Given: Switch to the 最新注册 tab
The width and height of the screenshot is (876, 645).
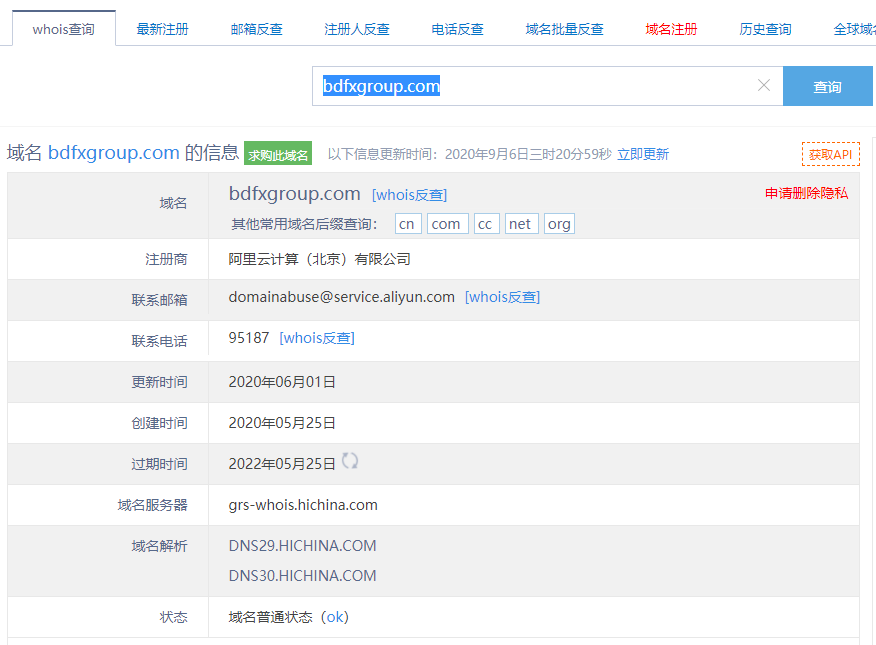Looking at the screenshot, I should (162, 29).
